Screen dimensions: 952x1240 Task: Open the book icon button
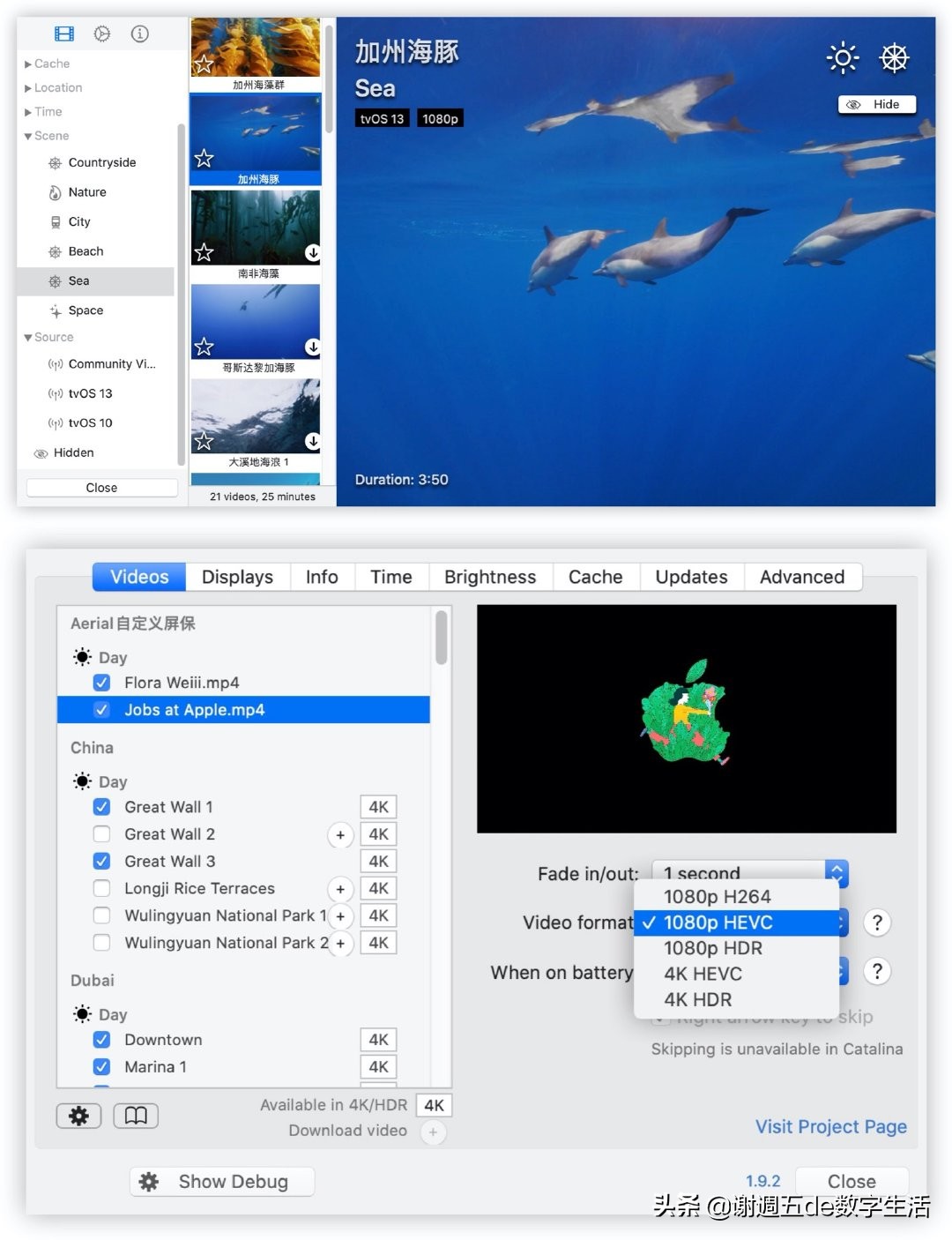click(136, 1116)
